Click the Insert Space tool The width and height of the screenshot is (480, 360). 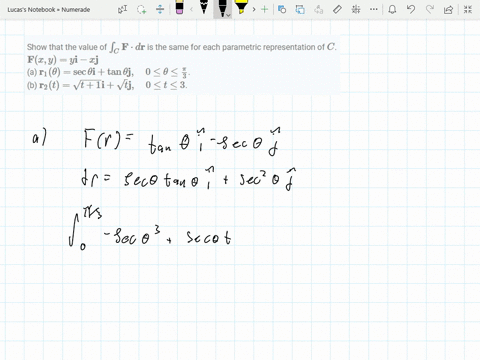(160, 9)
